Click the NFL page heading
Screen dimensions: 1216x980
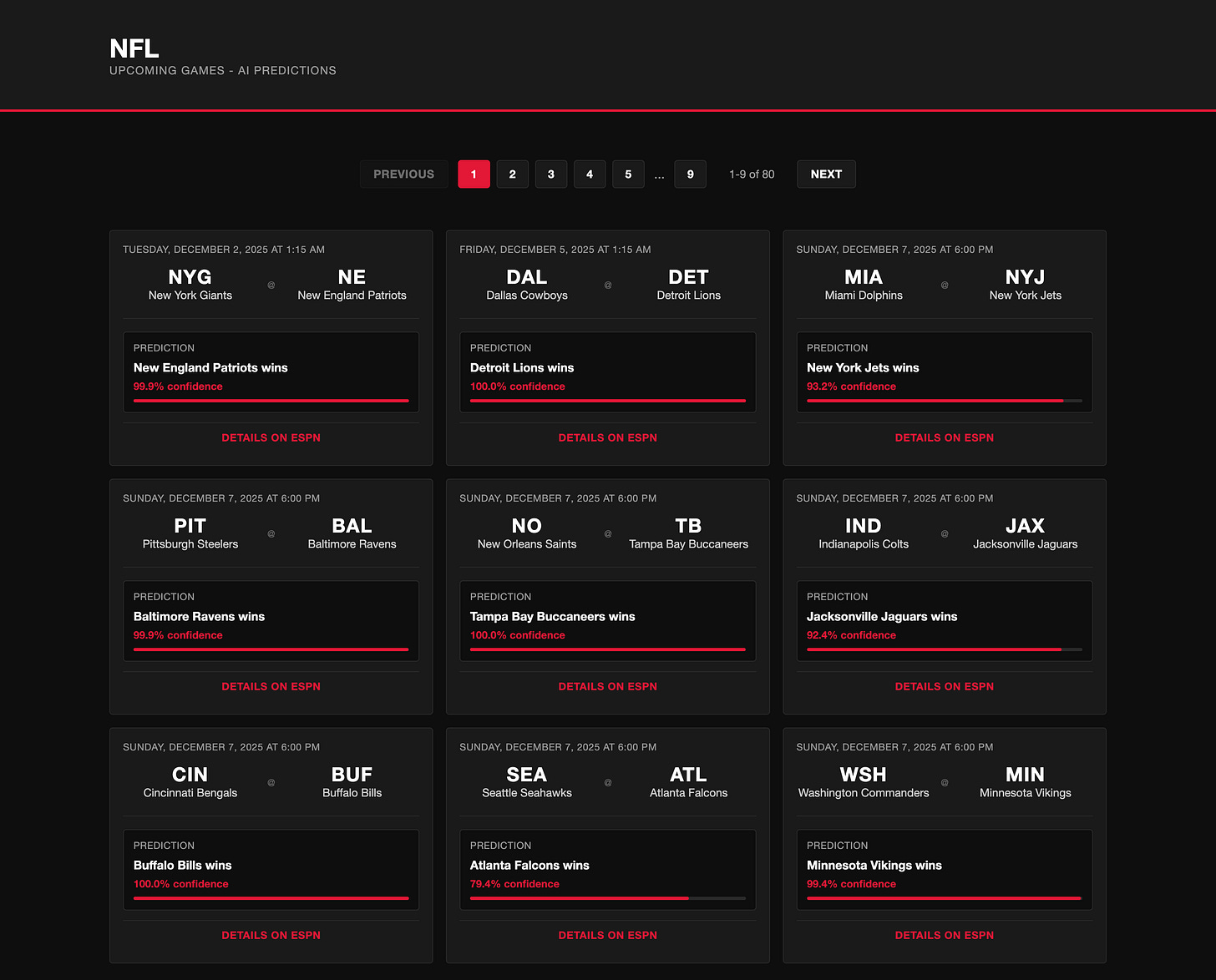point(134,48)
